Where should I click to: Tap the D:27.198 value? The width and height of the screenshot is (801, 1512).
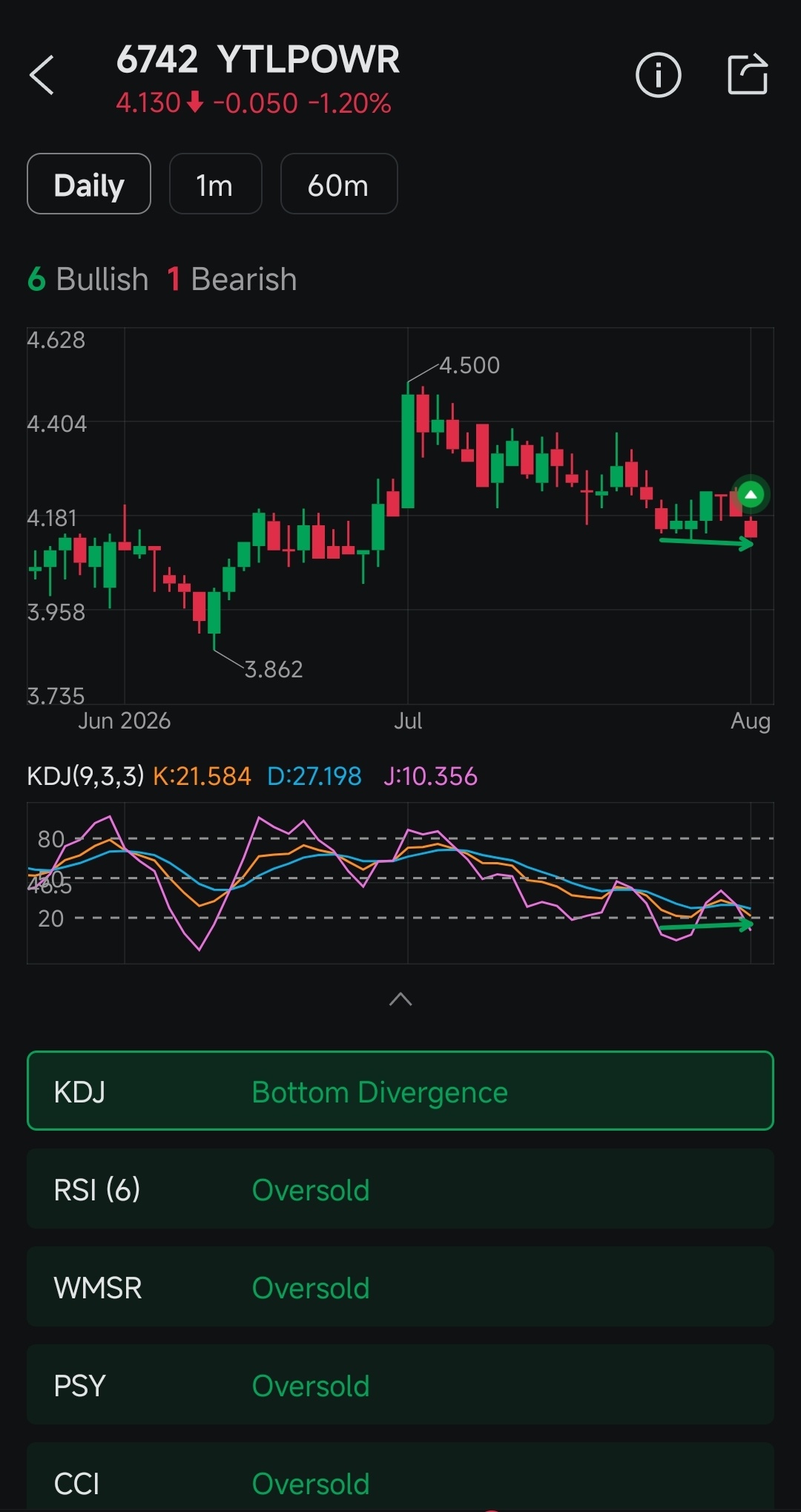click(x=314, y=776)
